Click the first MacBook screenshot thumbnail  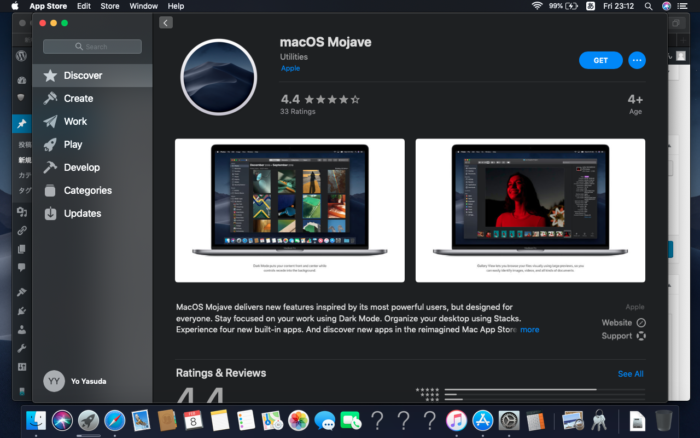(290, 210)
